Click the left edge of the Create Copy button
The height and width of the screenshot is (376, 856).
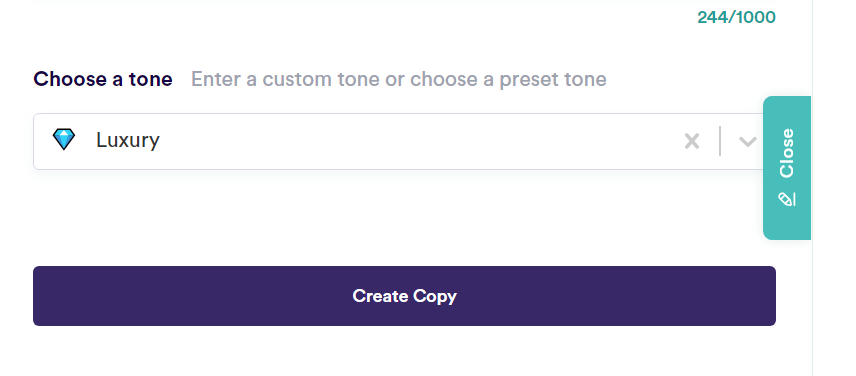point(36,296)
